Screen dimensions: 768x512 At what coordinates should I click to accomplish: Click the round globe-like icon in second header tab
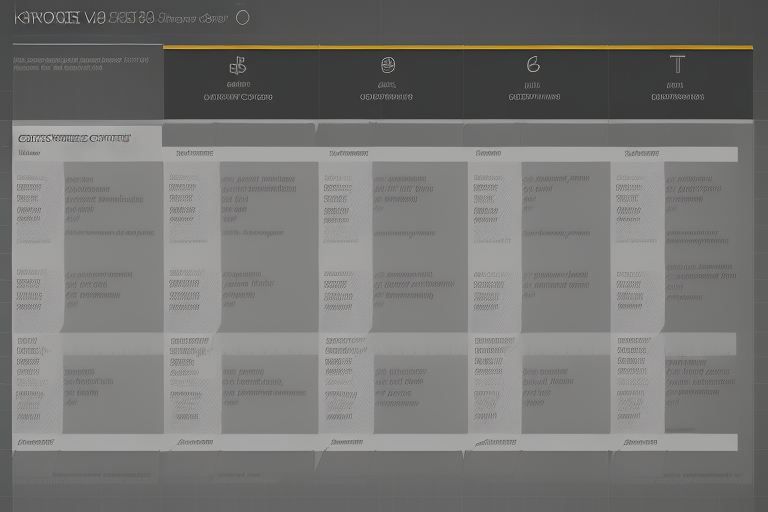[x=387, y=65]
